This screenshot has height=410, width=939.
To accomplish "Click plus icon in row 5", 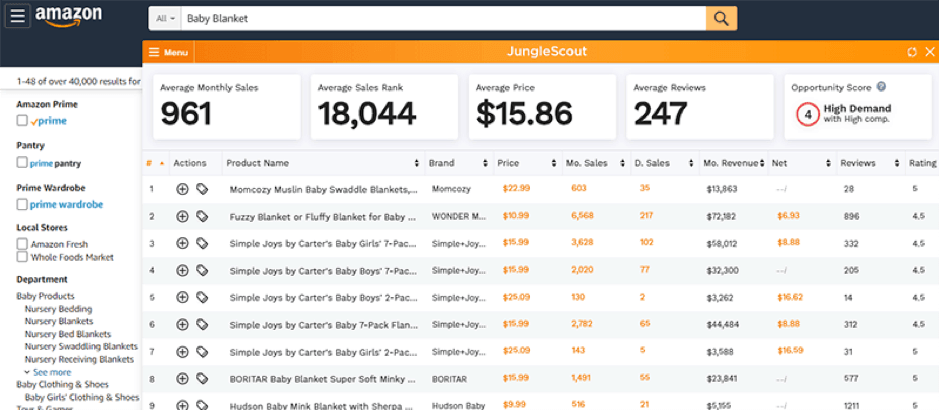I will pos(182,297).
